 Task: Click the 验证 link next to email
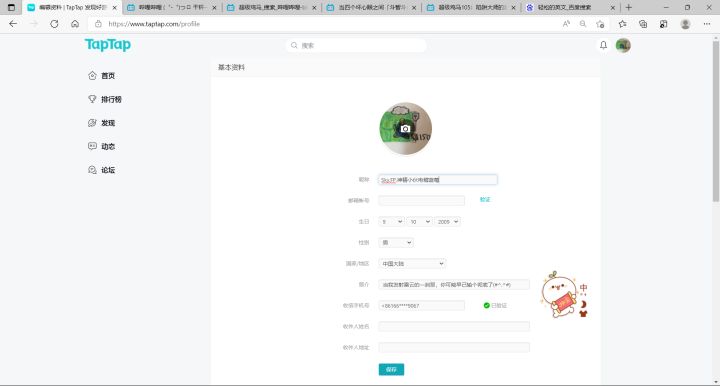point(485,200)
